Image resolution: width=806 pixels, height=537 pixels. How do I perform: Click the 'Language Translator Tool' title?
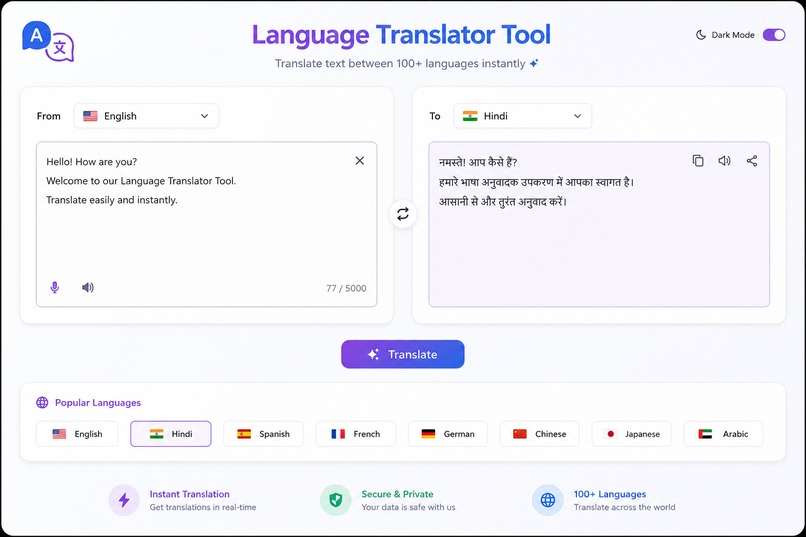pyautogui.click(x=401, y=35)
